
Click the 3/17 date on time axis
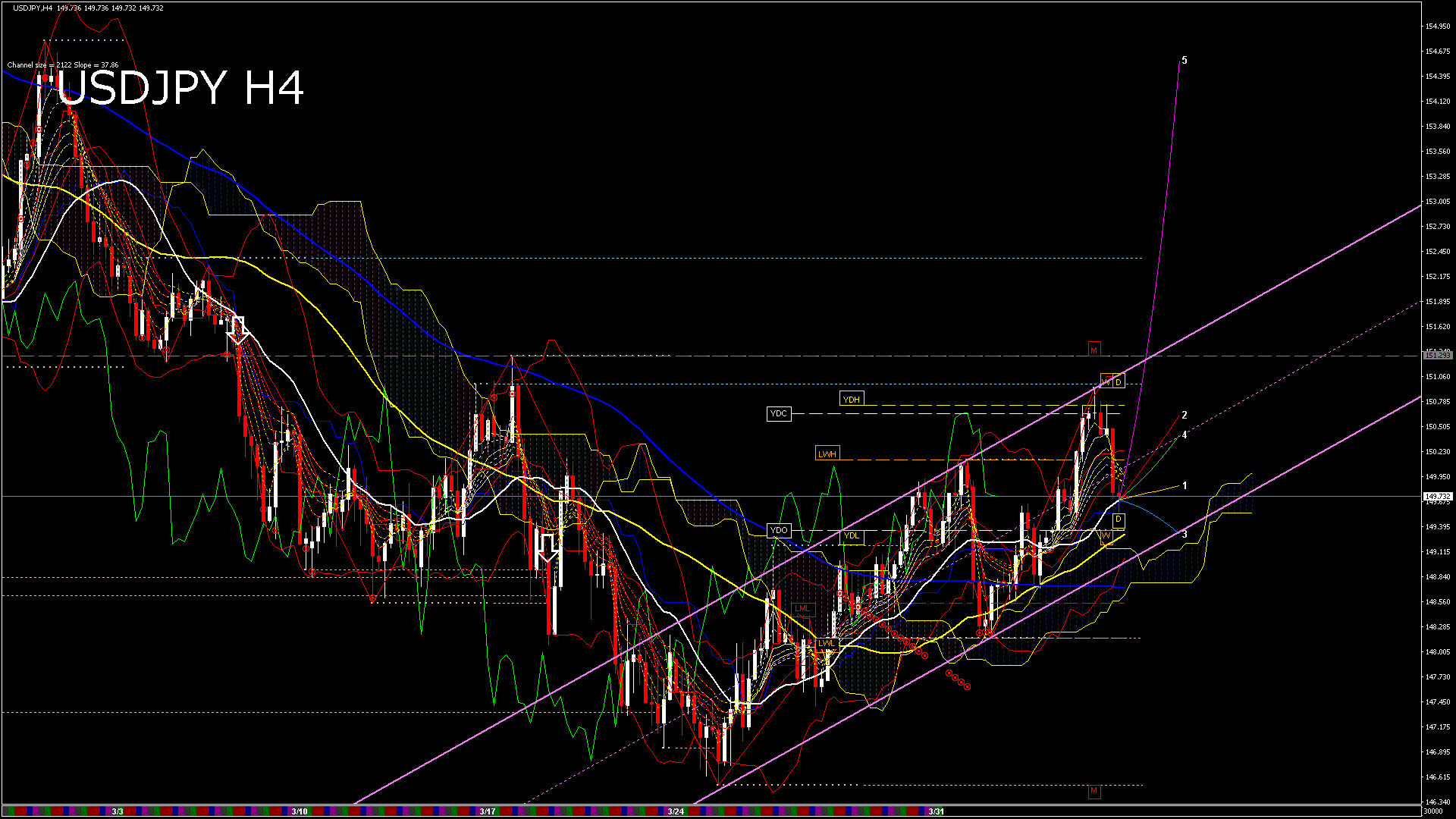[x=488, y=811]
